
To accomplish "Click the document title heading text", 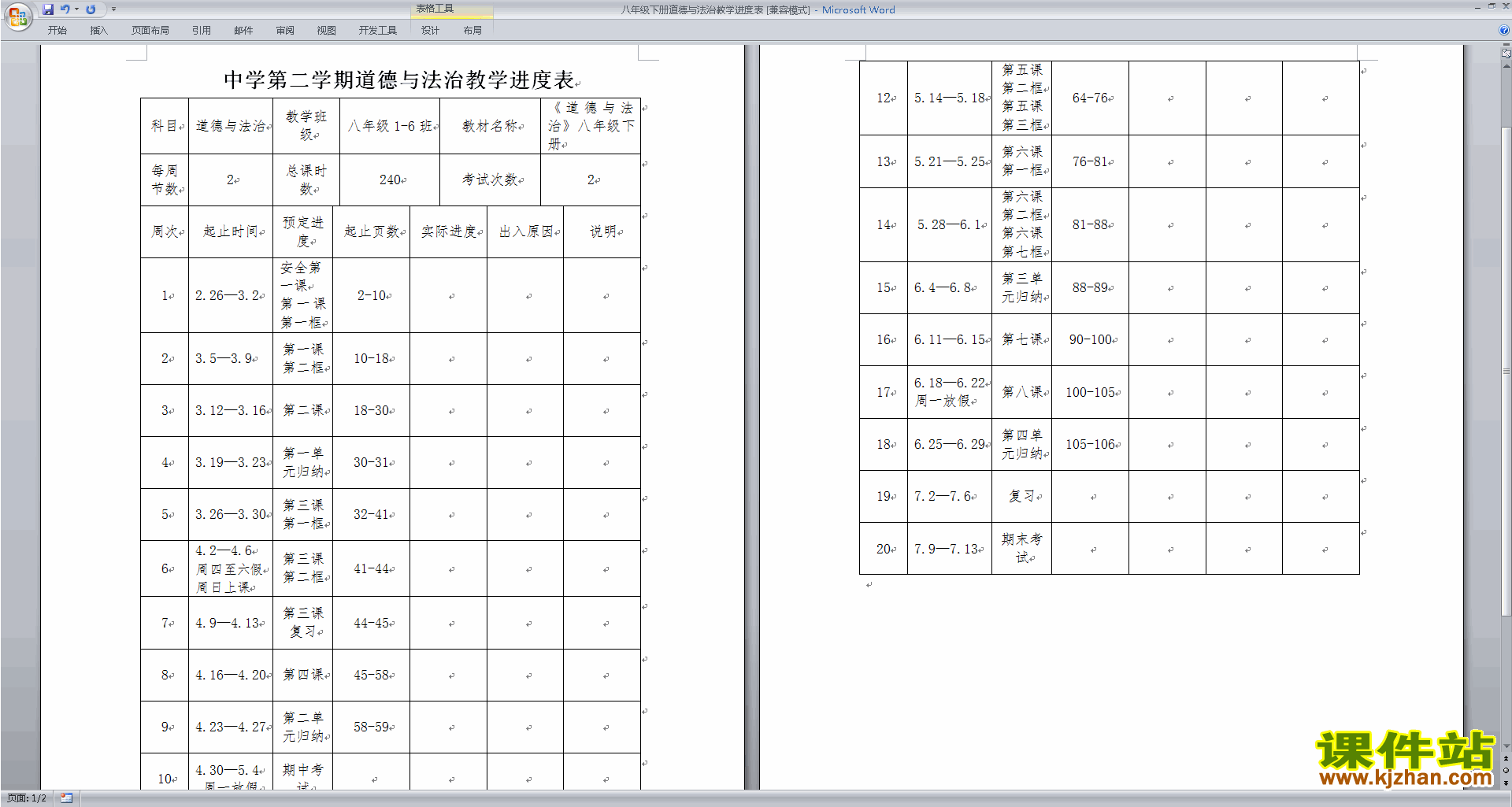I will [x=399, y=80].
